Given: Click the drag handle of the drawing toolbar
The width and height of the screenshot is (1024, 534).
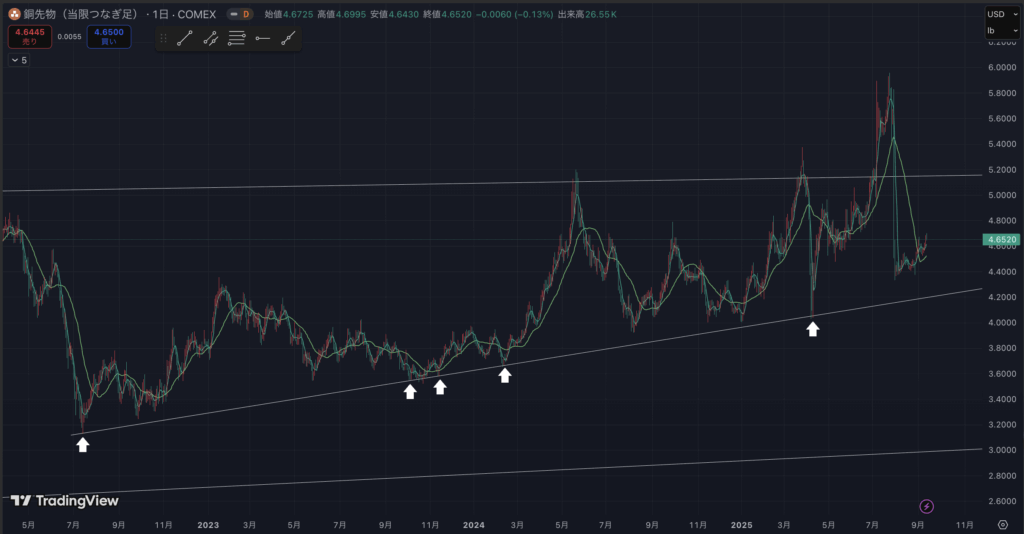Looking at the screenshot, I should 163,39.
